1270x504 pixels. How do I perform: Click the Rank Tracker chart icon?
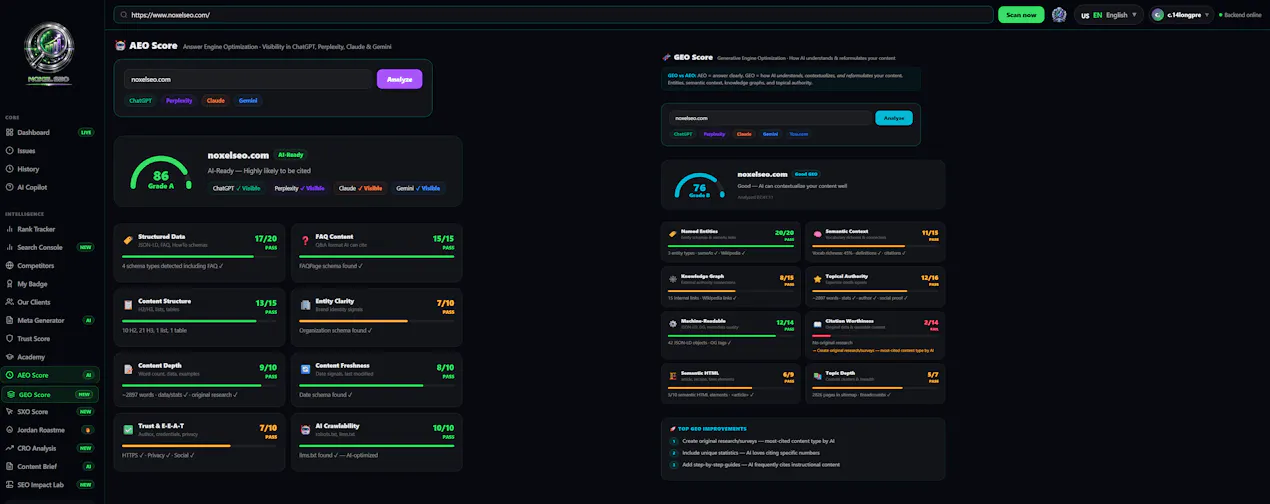click(10, 229)
